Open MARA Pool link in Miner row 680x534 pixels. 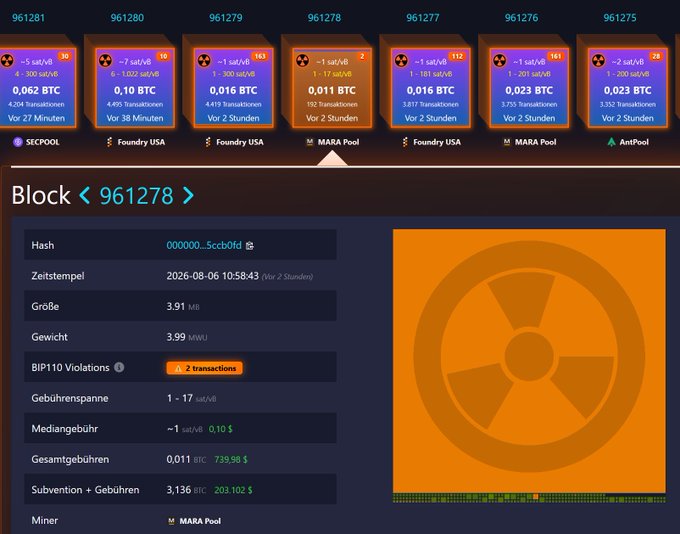pyautogui.click(x=194, y=521)
